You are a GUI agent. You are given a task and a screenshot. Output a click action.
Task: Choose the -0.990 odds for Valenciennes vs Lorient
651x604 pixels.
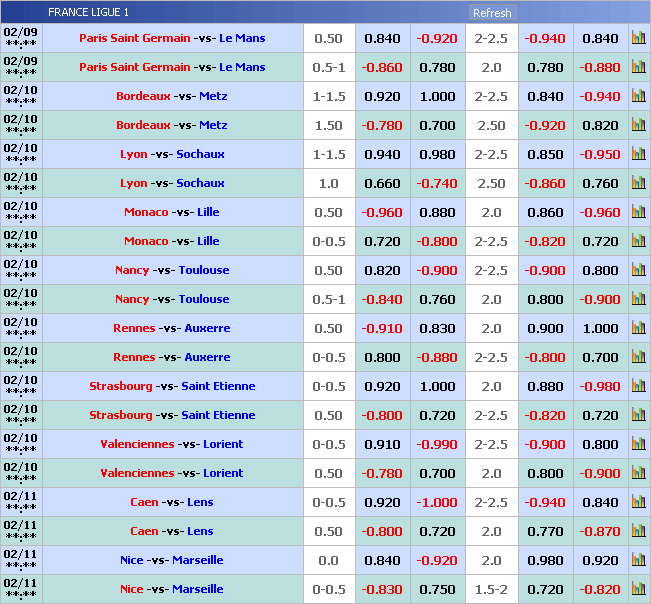(437, 445)
